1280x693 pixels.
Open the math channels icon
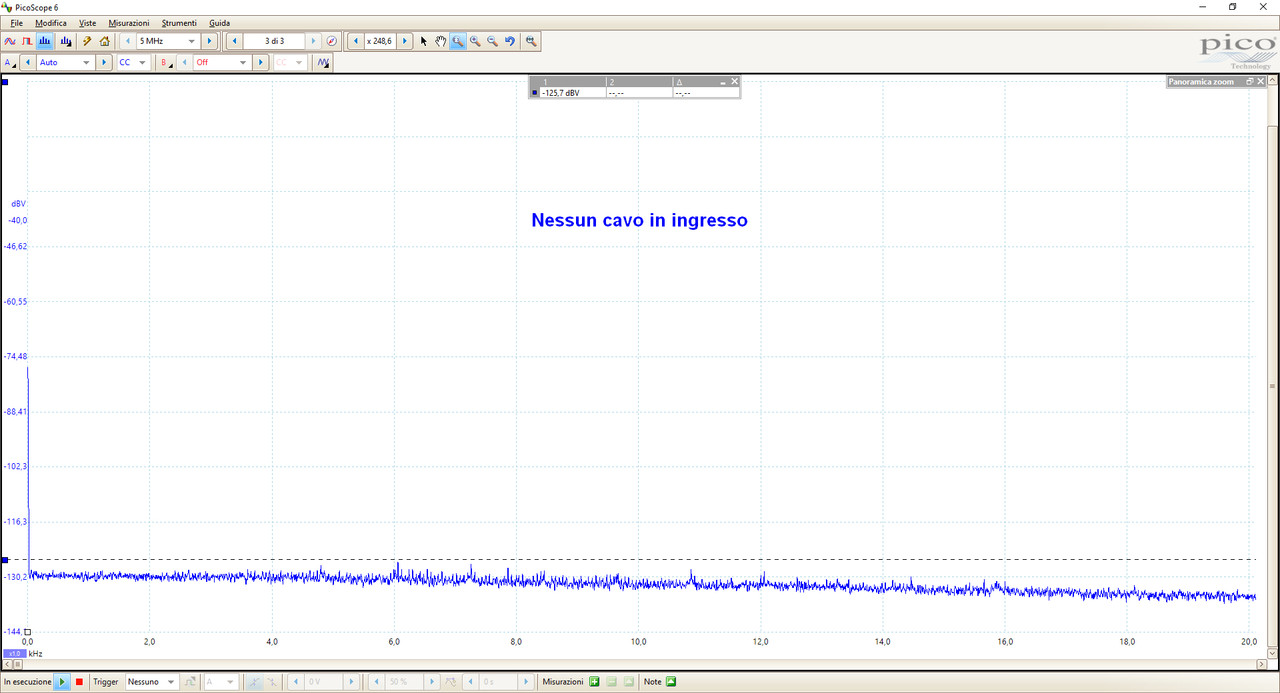322,62
